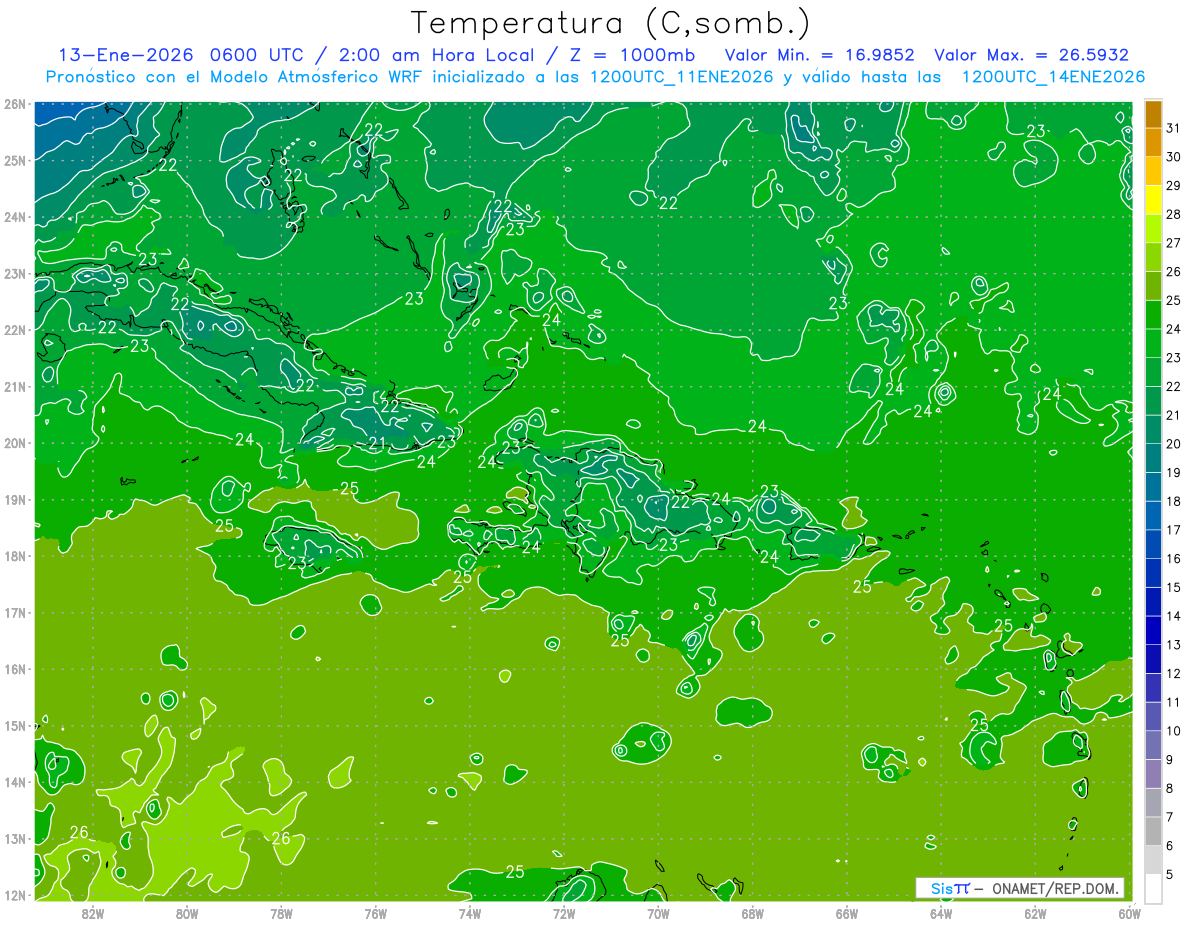Click the "72W" longitude label

point(564,913)
